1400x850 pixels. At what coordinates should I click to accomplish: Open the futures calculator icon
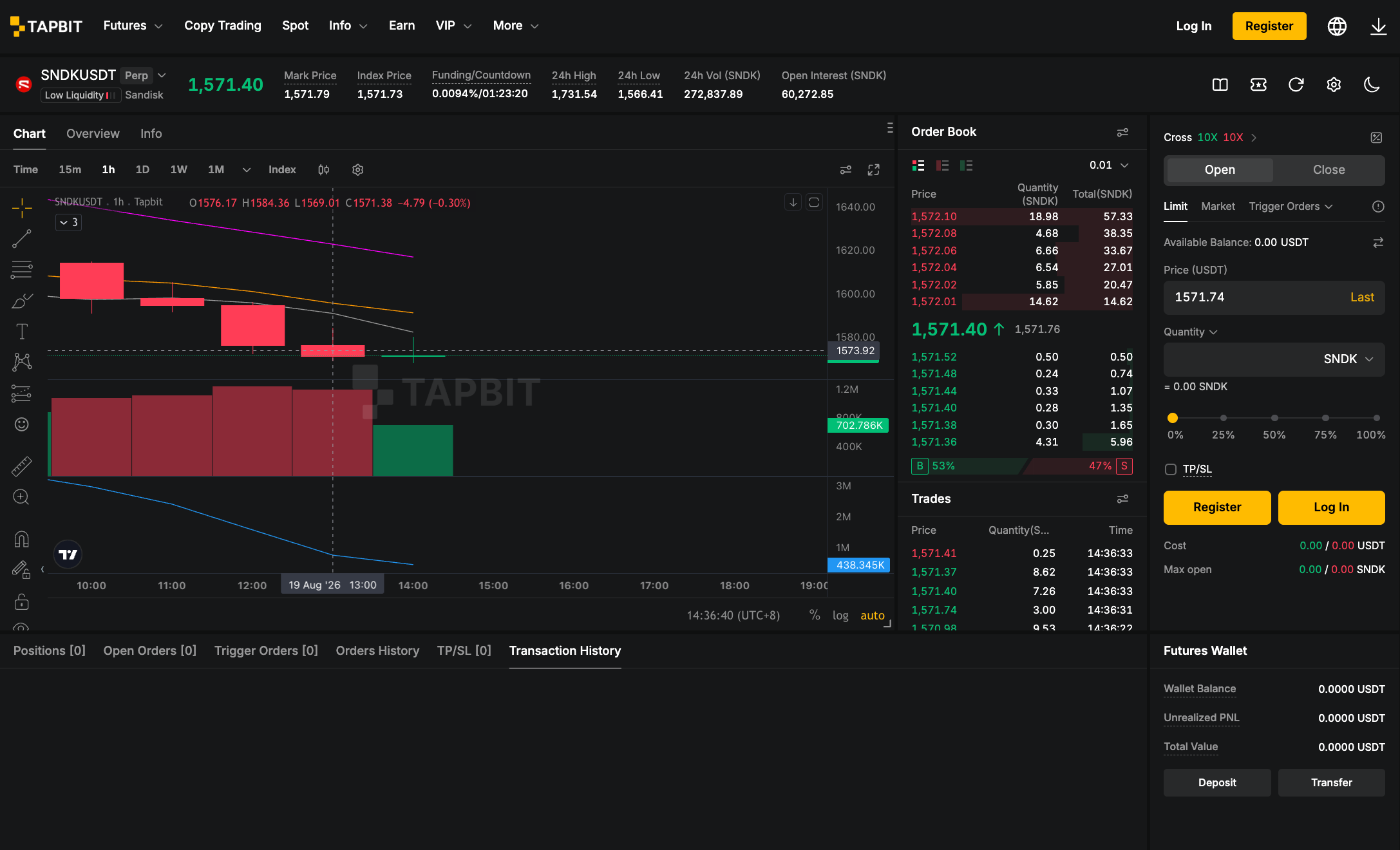coord(1376,138)
